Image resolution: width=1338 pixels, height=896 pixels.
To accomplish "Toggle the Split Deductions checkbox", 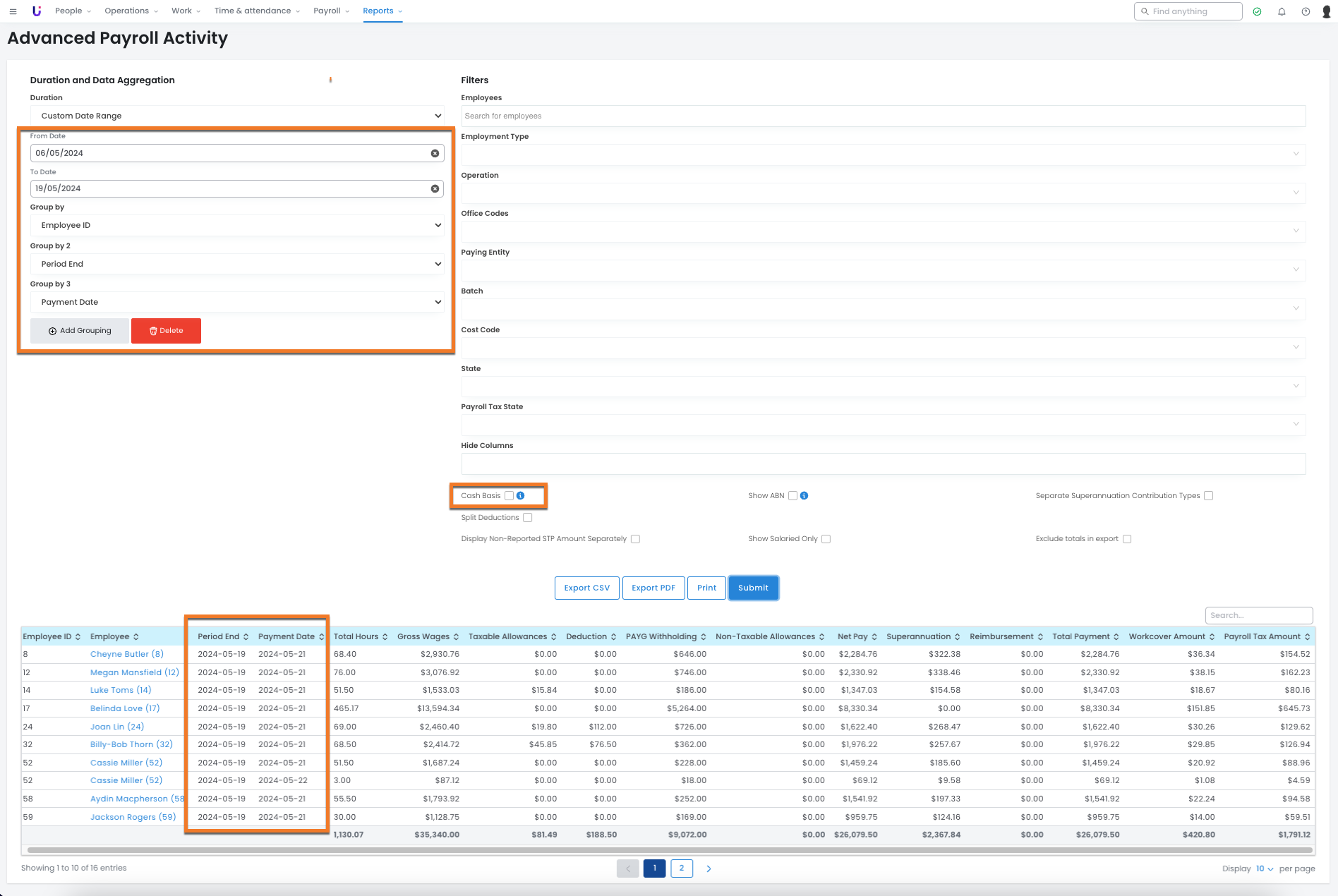I will pyautogui.click(x=527, y=518).
